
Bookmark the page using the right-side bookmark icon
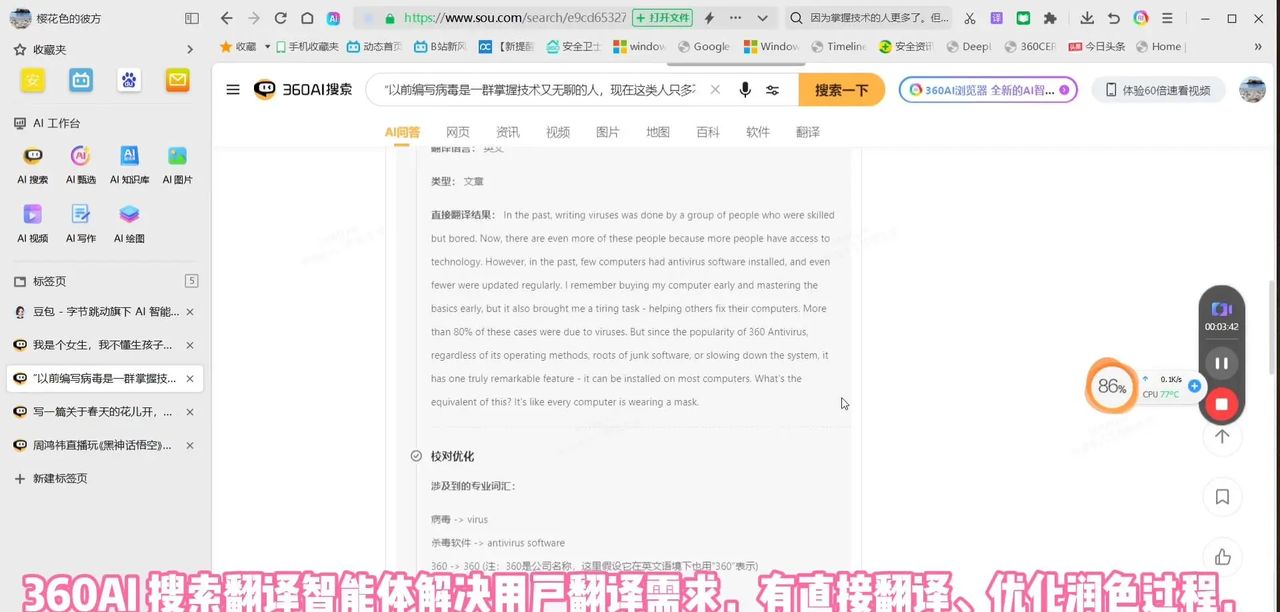[x=1222, y=497]
